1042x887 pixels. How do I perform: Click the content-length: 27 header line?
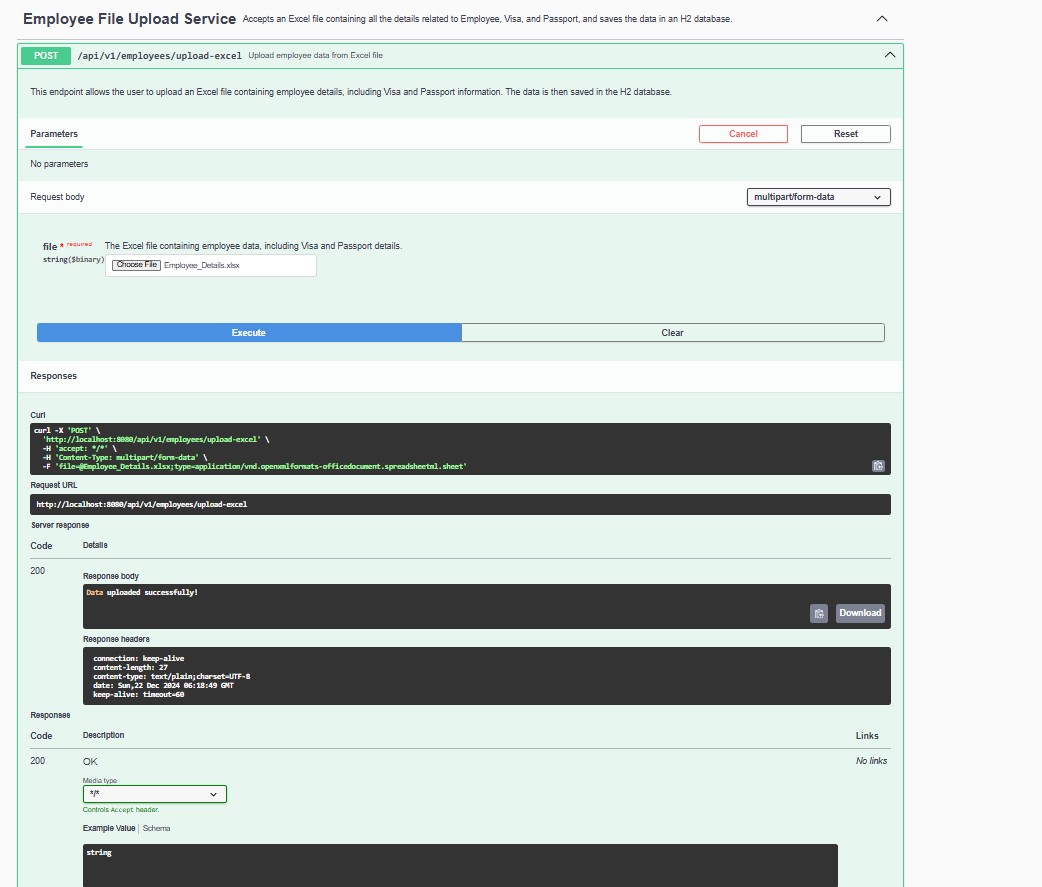point(130,667)
